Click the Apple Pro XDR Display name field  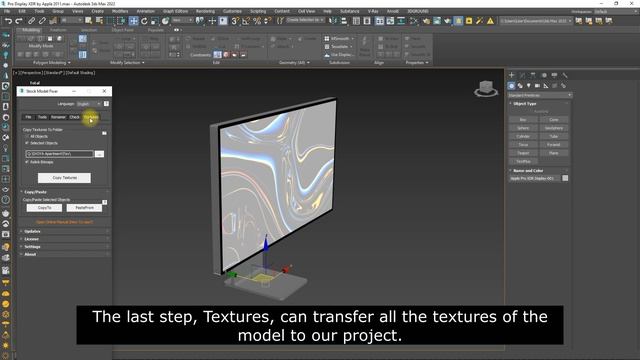coord(534,178)
